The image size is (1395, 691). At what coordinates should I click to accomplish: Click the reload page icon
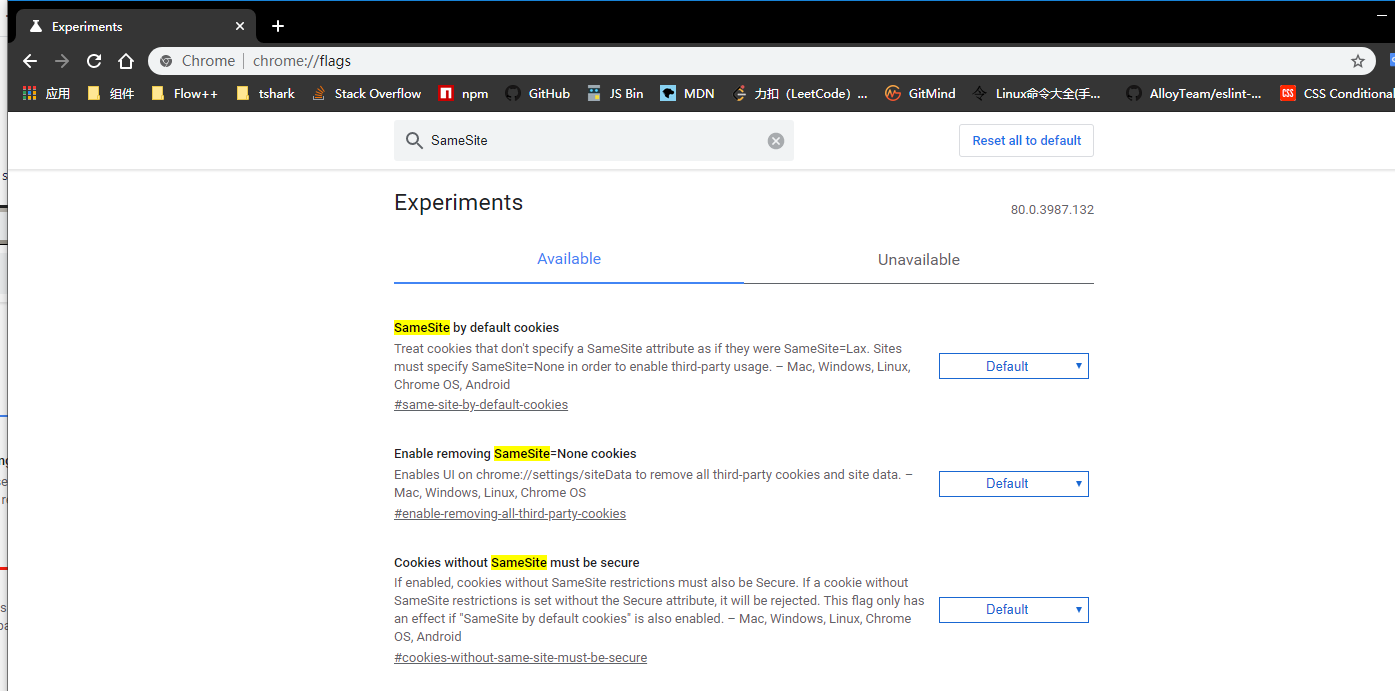pos(93,60)
